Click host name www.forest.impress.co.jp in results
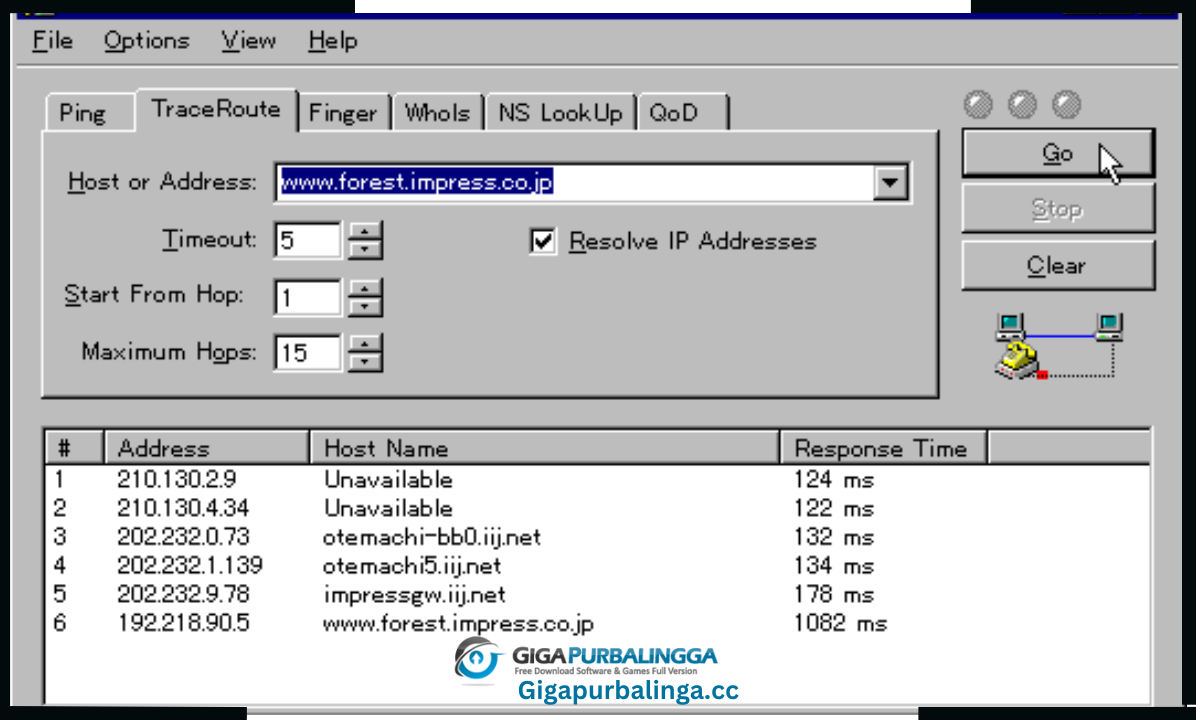The width and height of the screenshot is (1200, 720). (458, 623)
